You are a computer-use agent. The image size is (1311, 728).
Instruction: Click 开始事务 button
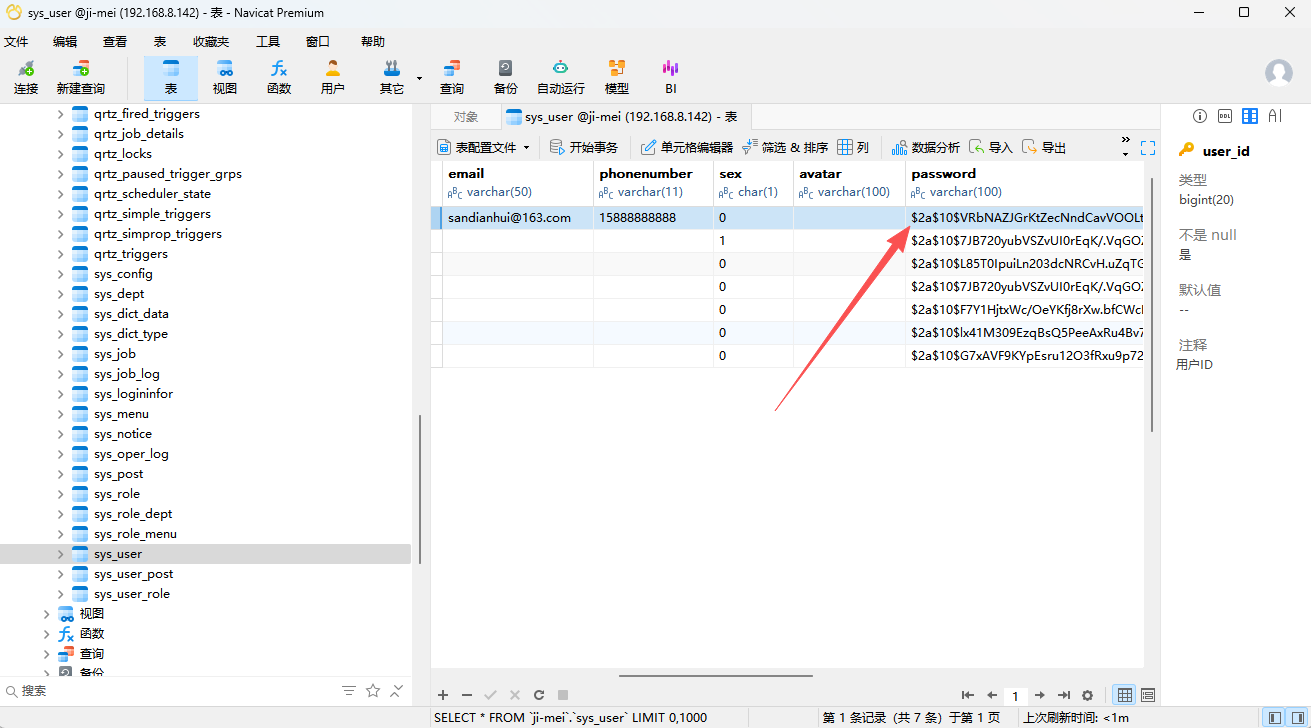585,147
